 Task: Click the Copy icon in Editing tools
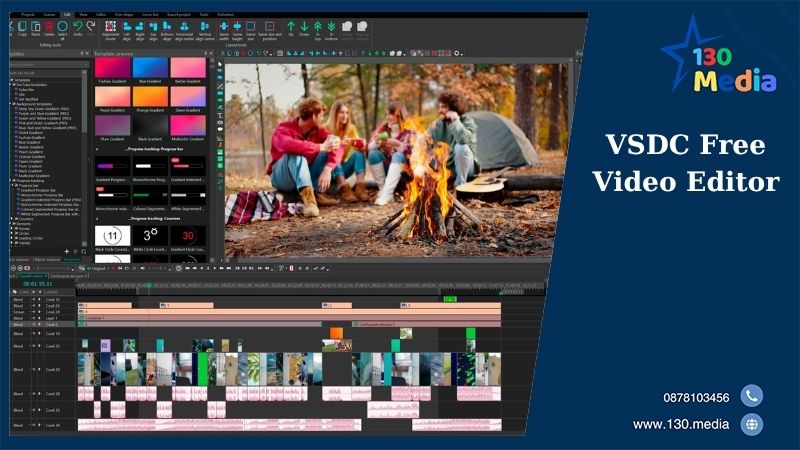pyautogui.click(x=22, y=27)
